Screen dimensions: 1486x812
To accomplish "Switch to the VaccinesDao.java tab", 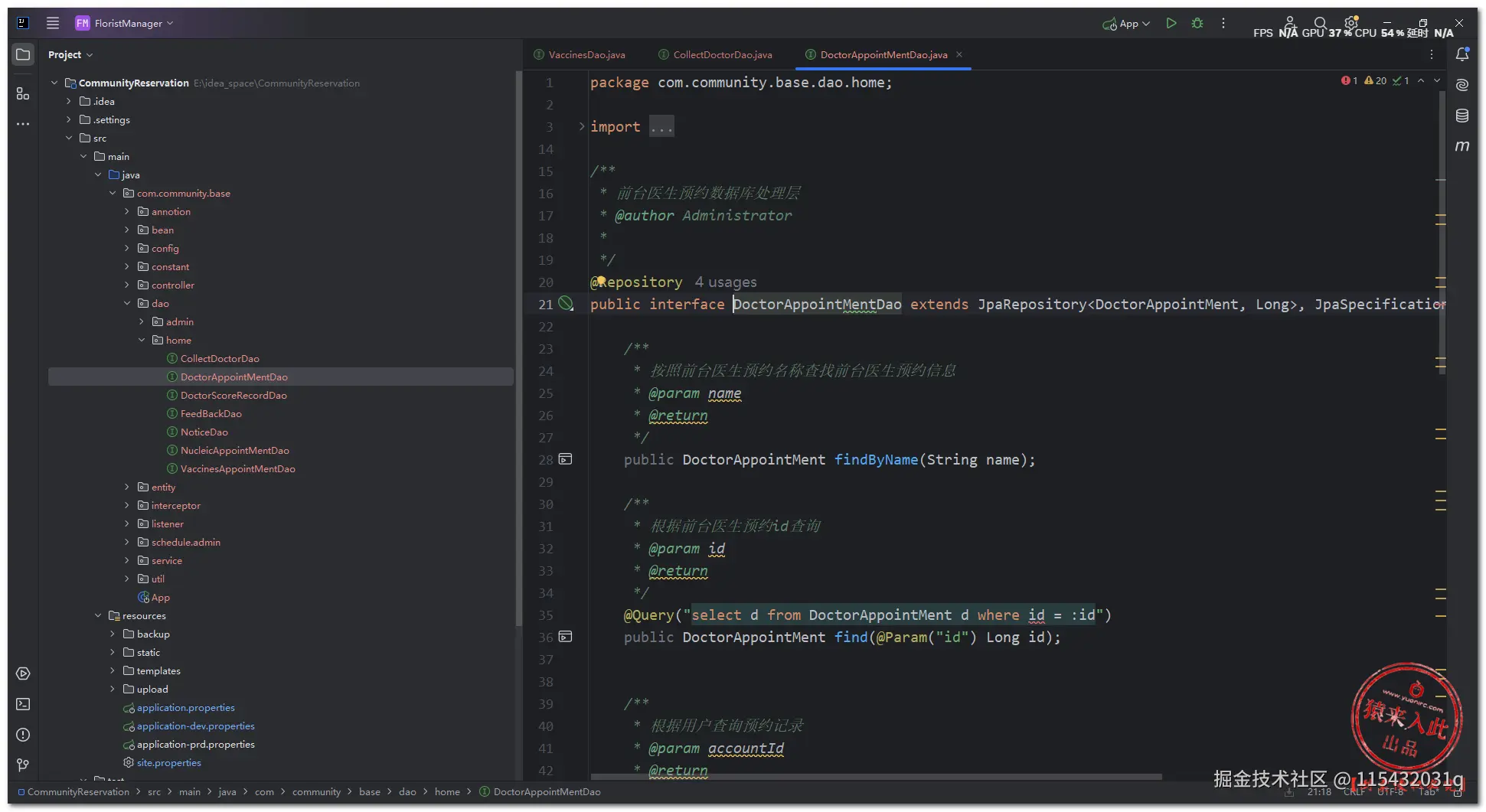I will (580, 54).
